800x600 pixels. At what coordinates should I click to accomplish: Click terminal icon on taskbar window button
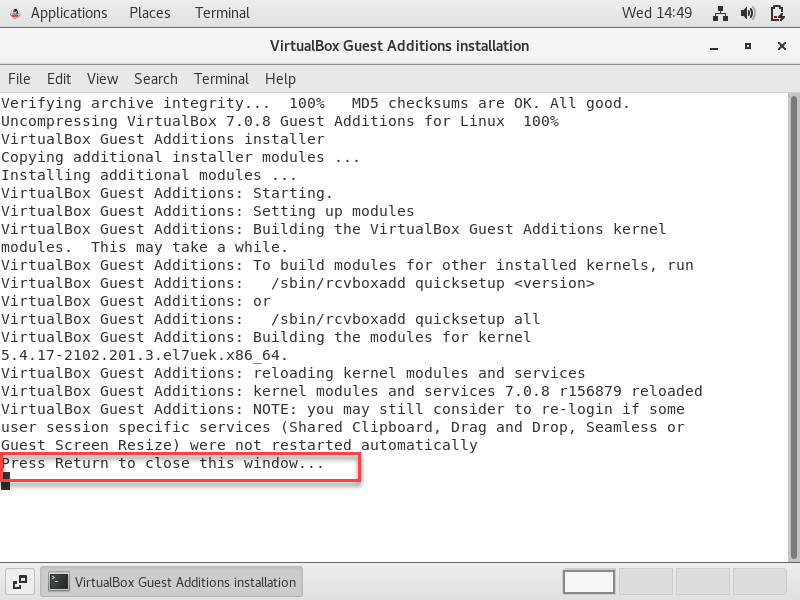click(60, 581)
